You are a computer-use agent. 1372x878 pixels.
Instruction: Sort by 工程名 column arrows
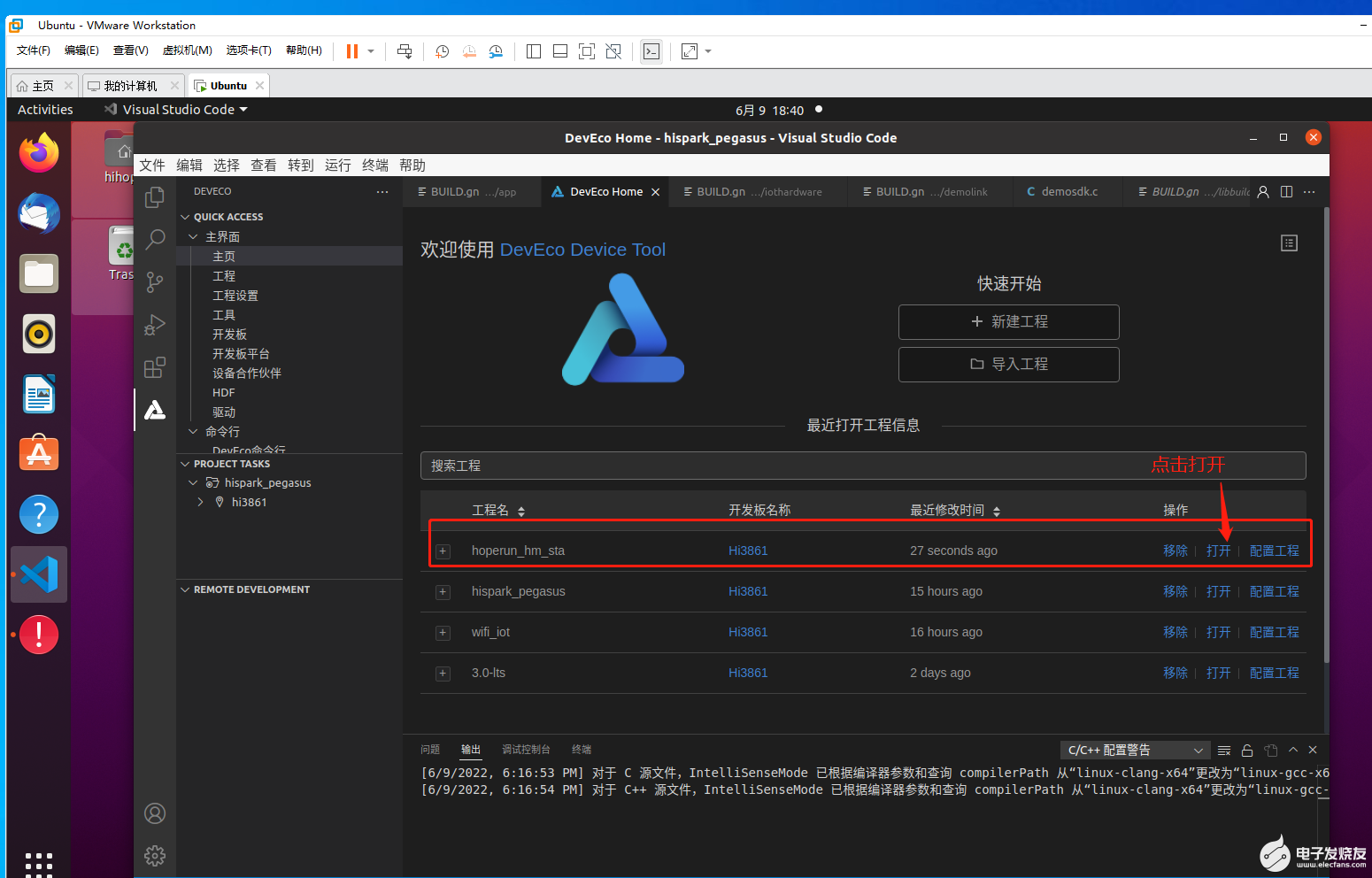pyautogui.click(x=521, y=512)
